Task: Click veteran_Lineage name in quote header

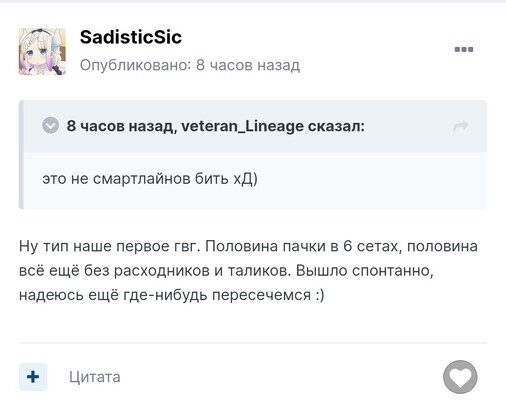Action: point(242,126)
